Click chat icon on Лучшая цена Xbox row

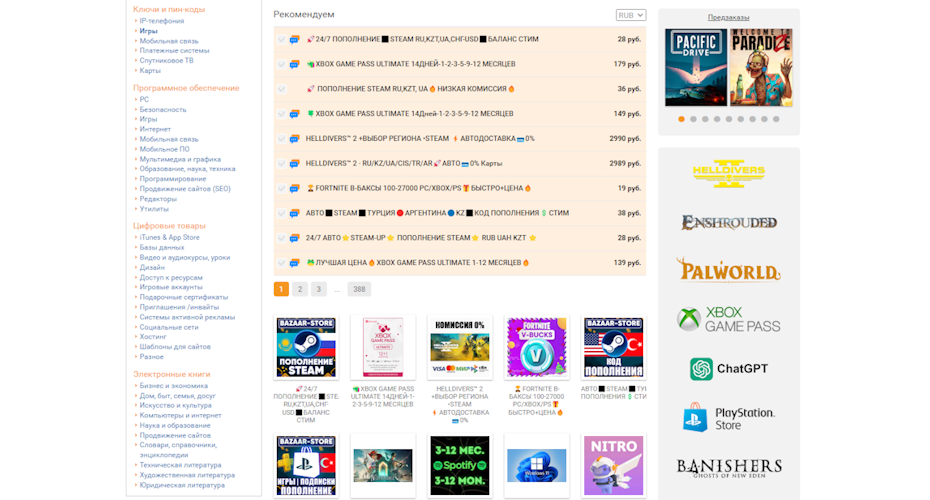pos(295,263)
